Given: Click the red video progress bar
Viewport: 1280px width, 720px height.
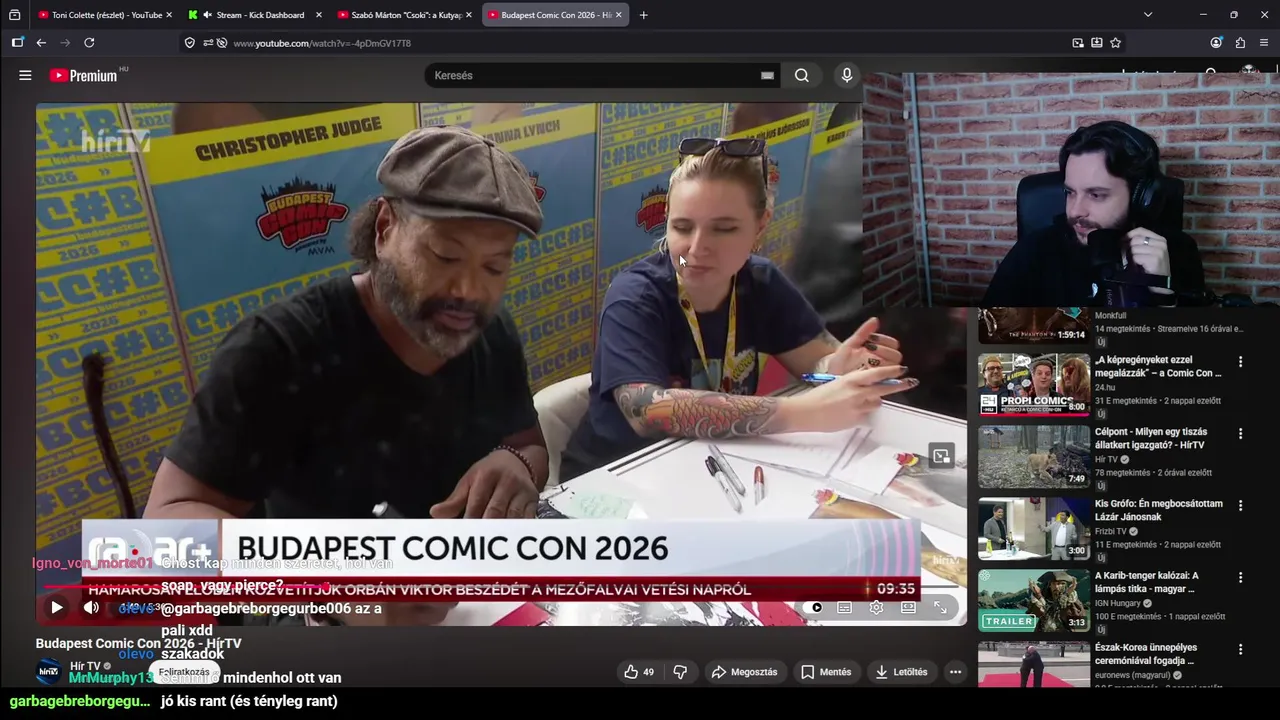Looking at the screenshot, I should 500,587.
